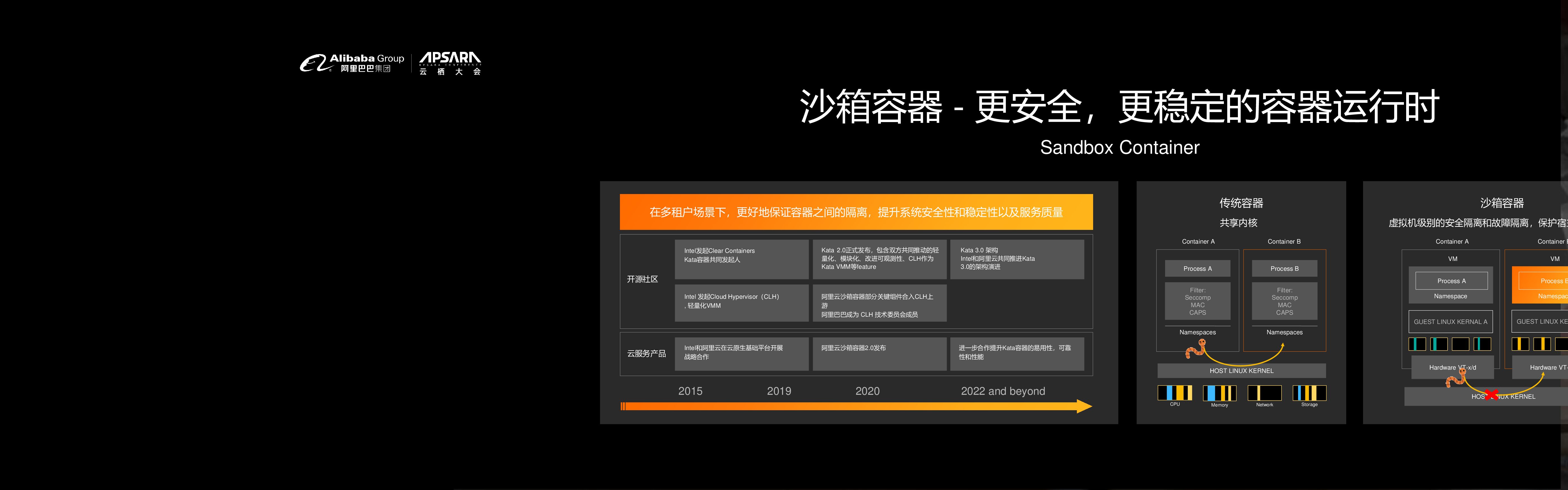This screenshot has height=490, width=1568.
Task: Click the red X on sandbox host kernel
Action: pos(1491,395)
